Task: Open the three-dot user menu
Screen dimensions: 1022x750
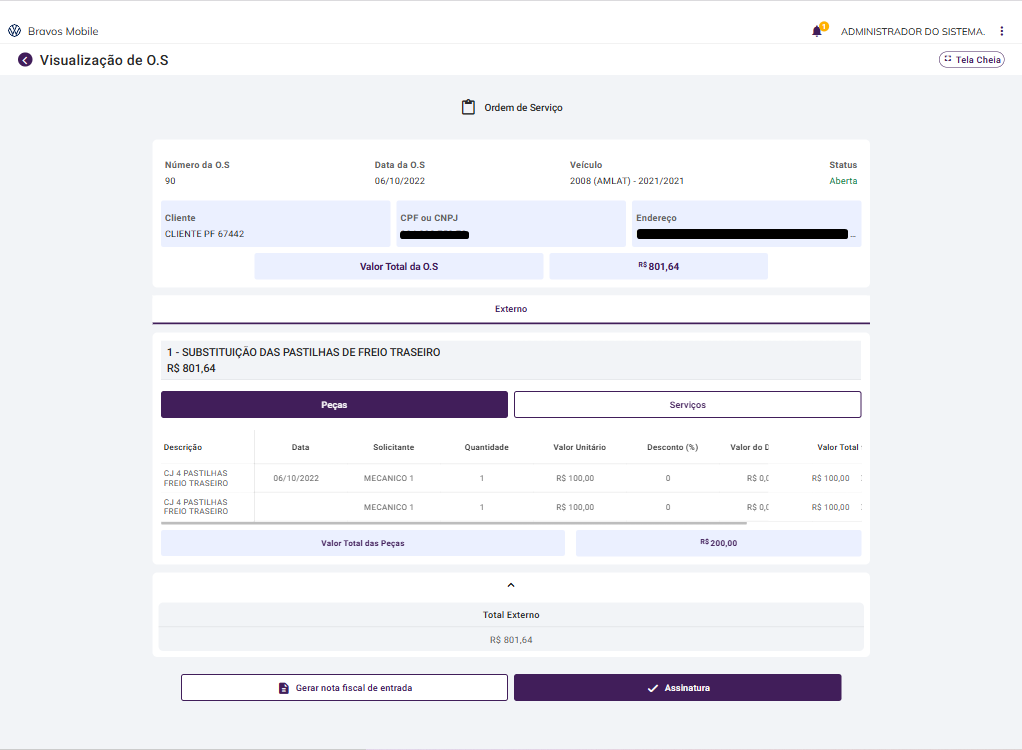Action: click(1001, 31)
